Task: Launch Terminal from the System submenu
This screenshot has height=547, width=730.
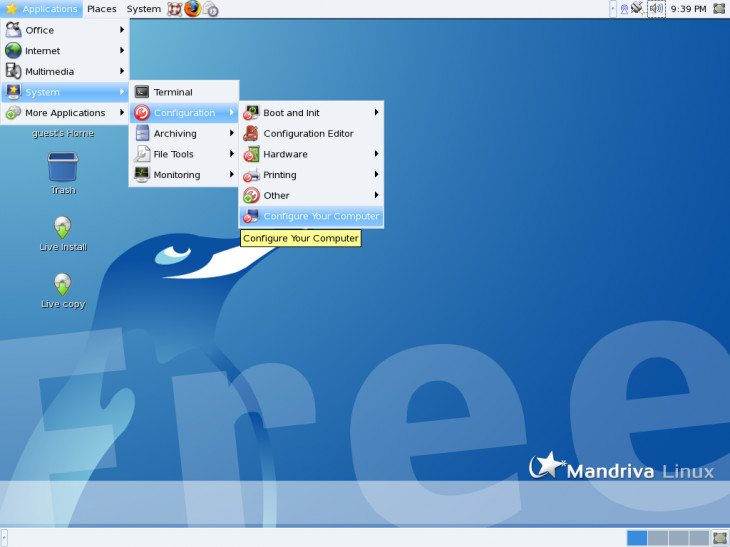Action: pyautogui.click(x=184, y=92)
